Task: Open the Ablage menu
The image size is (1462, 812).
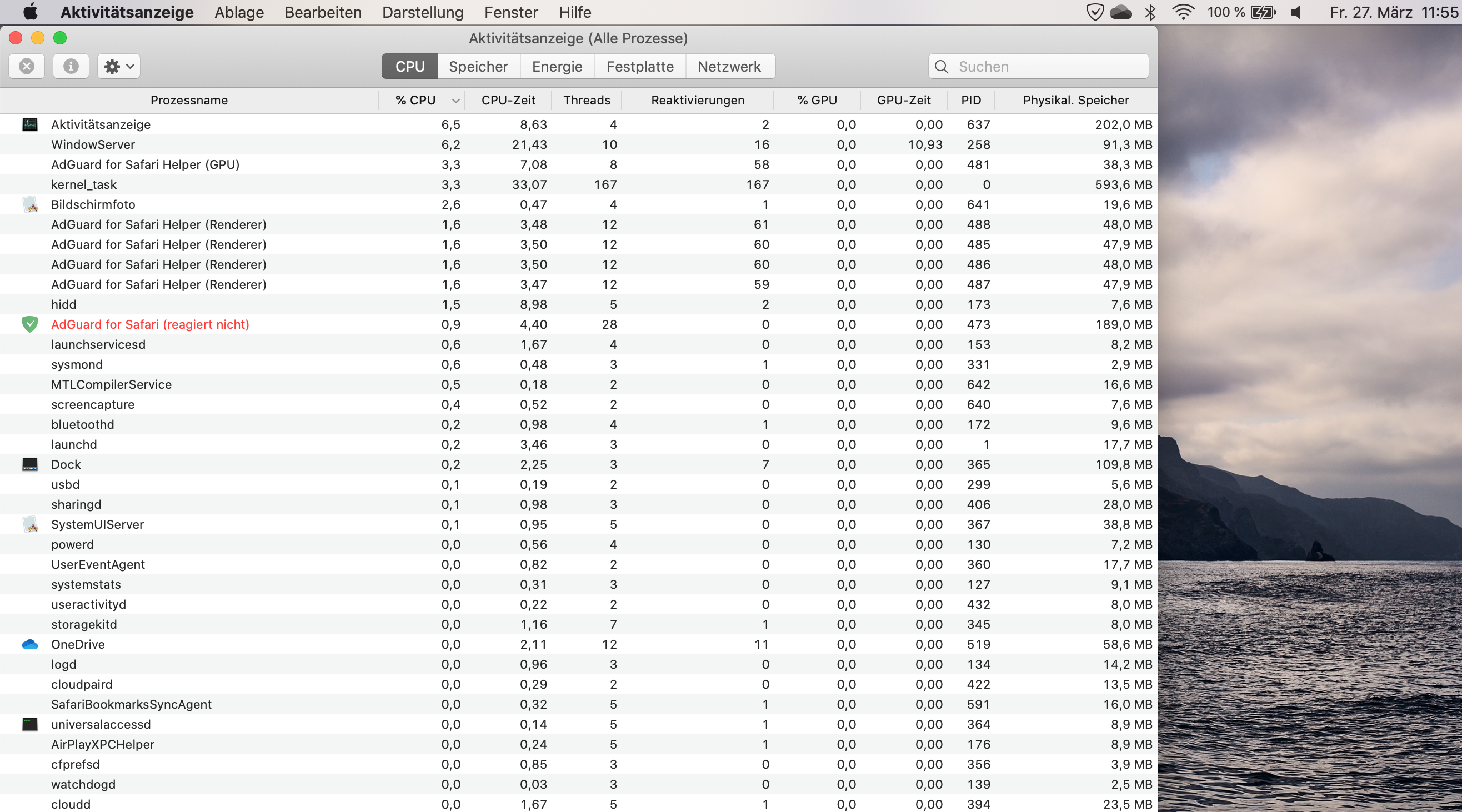Action: 239,12
